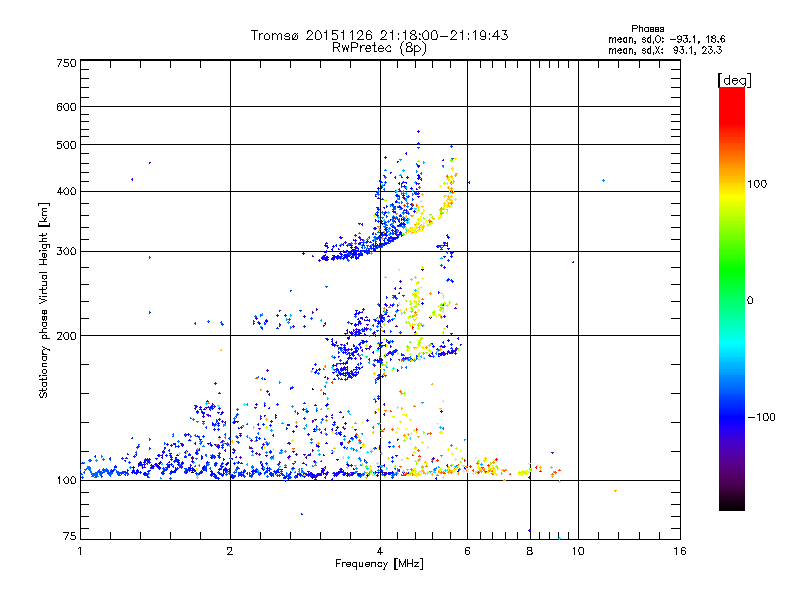Click the x-axis label '16'
Screen dimensions: 800x600
[x=680, y=551]
